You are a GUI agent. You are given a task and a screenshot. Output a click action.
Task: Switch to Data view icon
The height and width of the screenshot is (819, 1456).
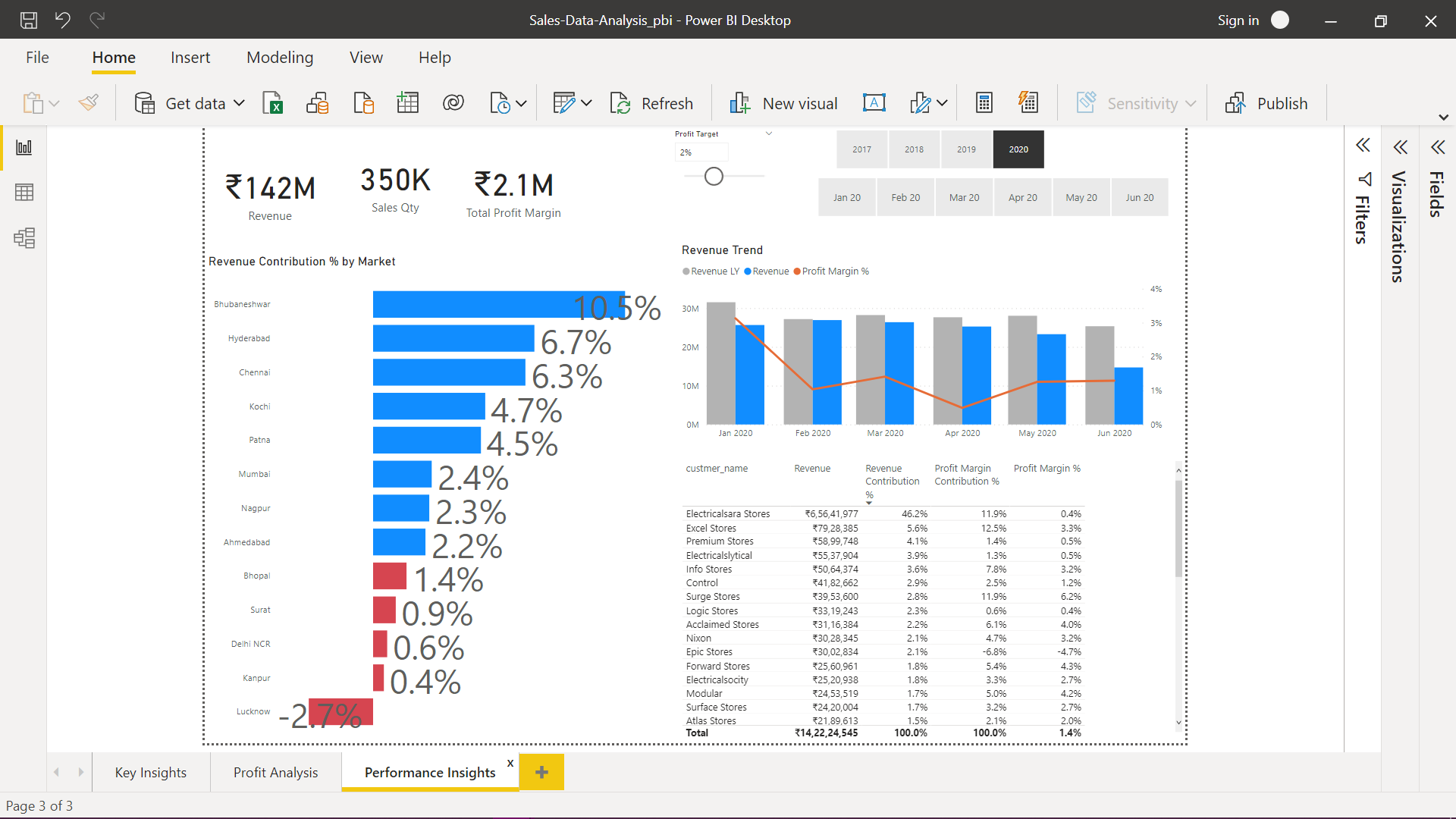(x=24, y=193)
